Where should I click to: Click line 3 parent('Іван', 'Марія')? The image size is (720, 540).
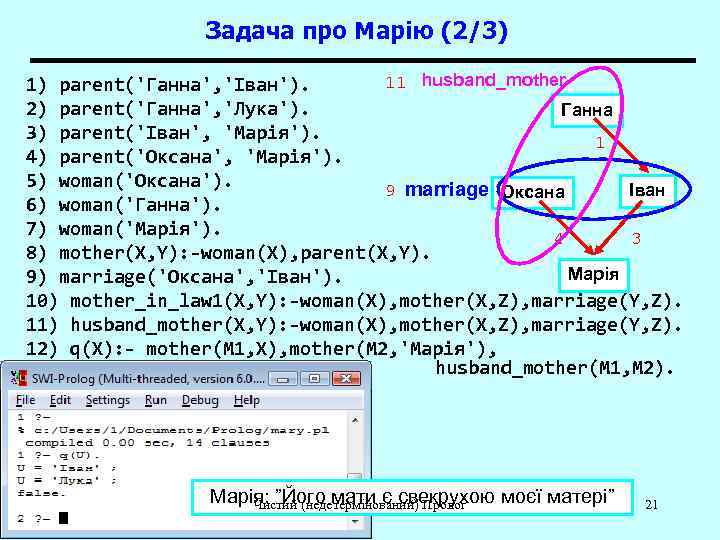click(x=173, y=133)
